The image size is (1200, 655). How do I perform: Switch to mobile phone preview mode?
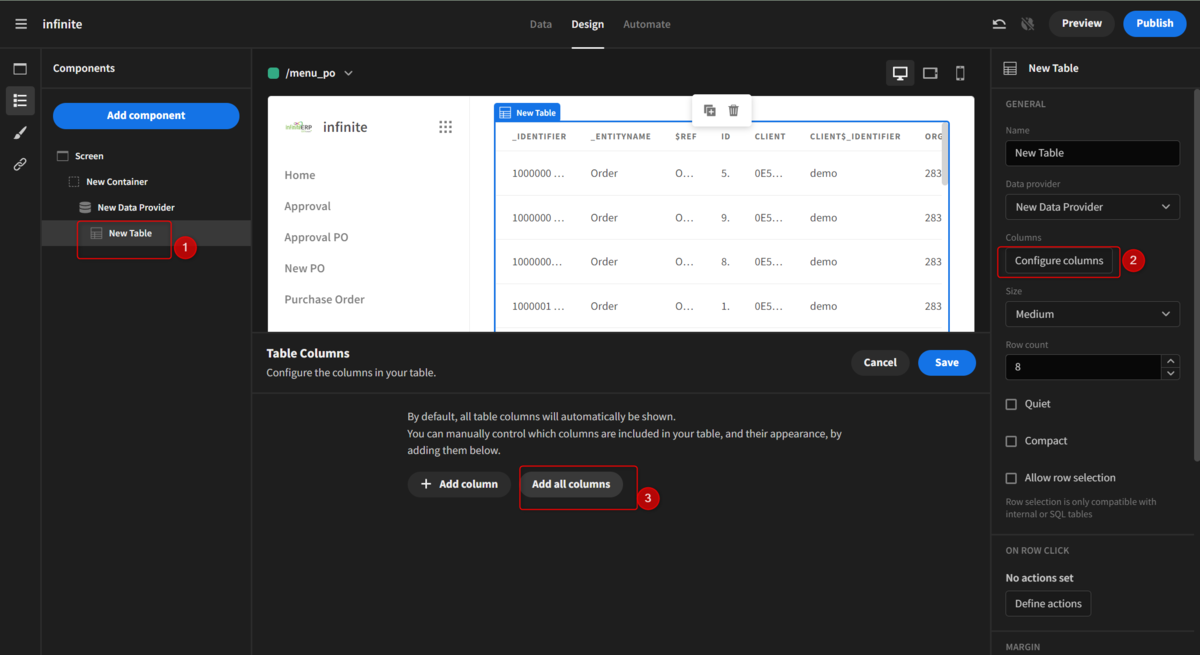(x=960, y=72)
